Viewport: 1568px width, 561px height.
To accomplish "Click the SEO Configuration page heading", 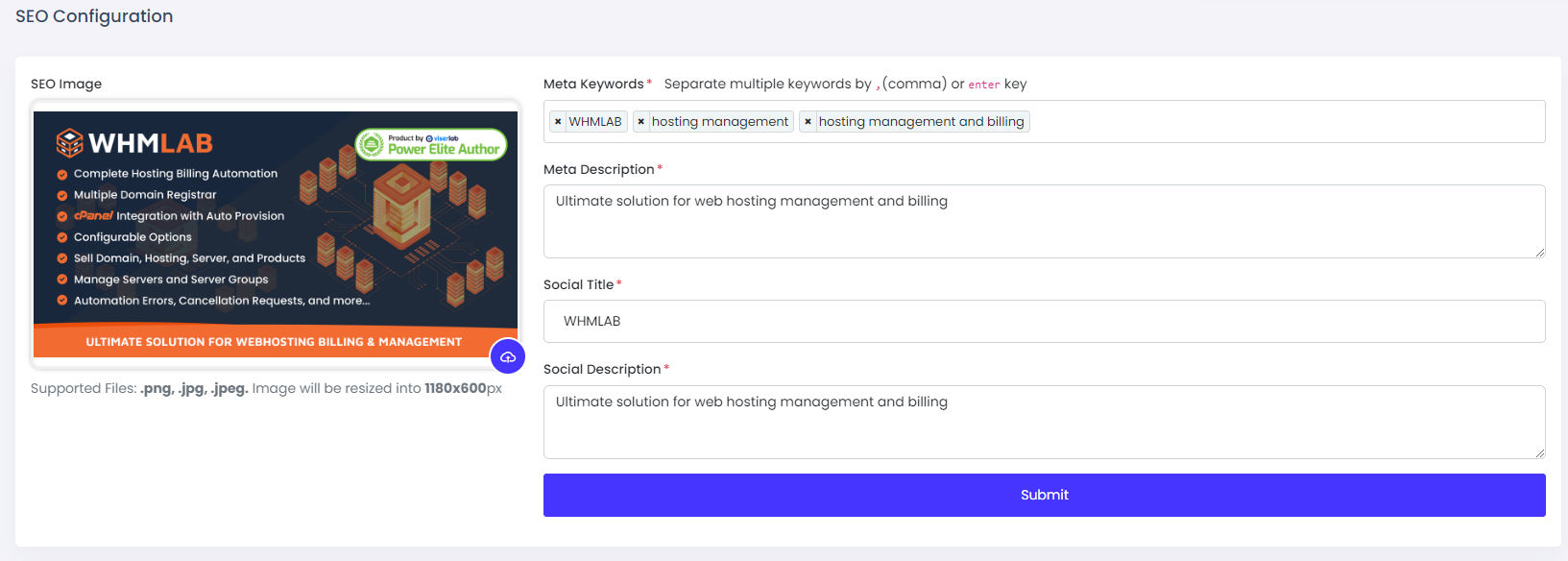I will (94, 16).
